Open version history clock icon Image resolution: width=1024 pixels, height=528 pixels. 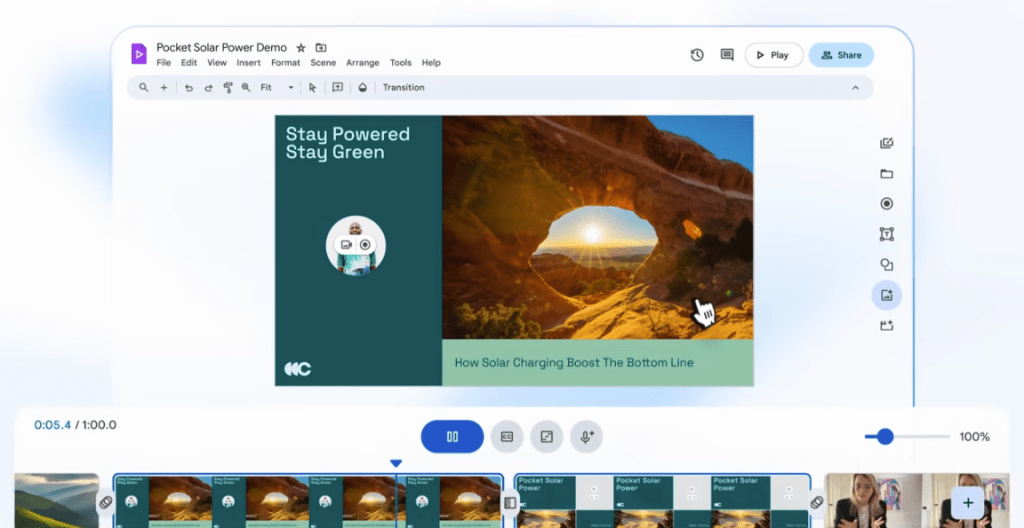pyautogui.click(x=697, y=55)
